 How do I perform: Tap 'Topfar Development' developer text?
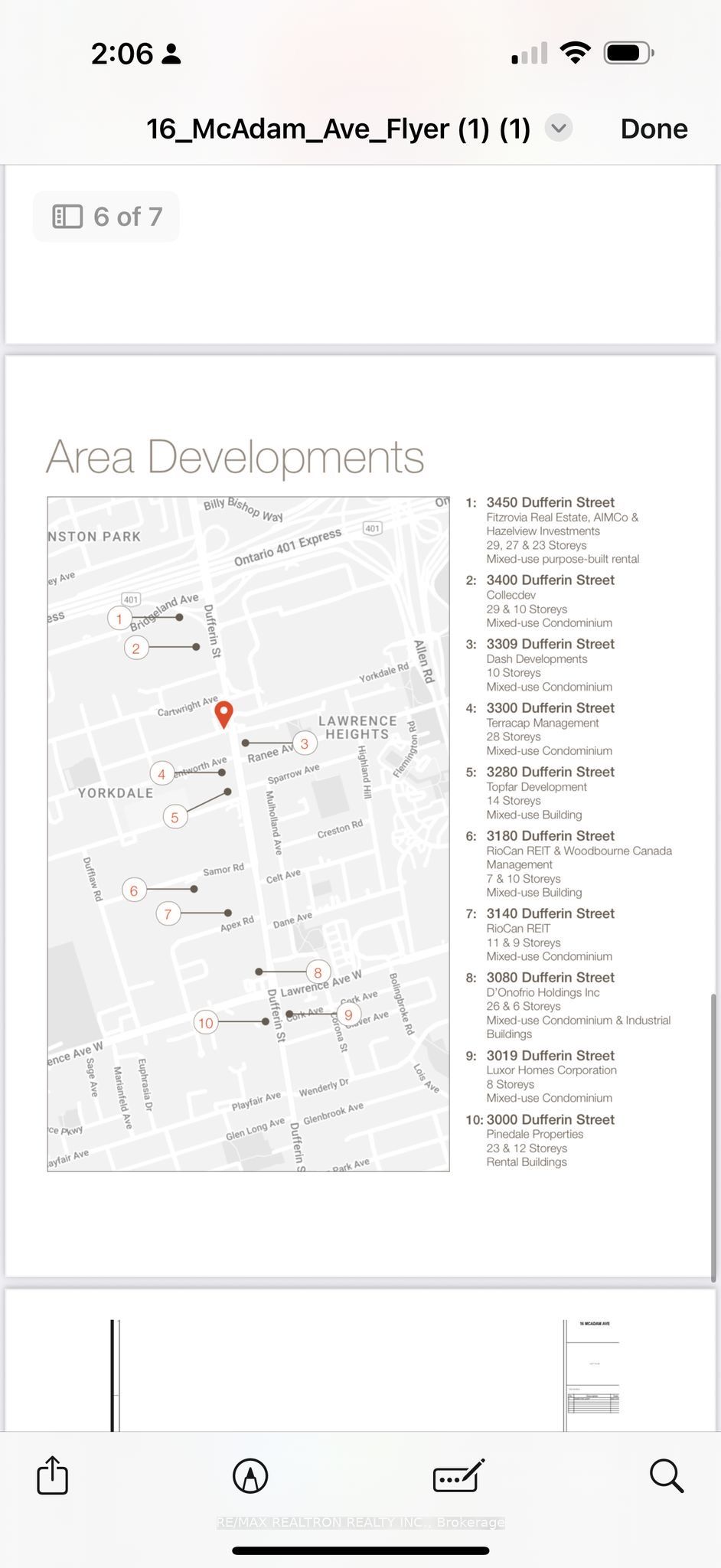[x=537, y=787]
